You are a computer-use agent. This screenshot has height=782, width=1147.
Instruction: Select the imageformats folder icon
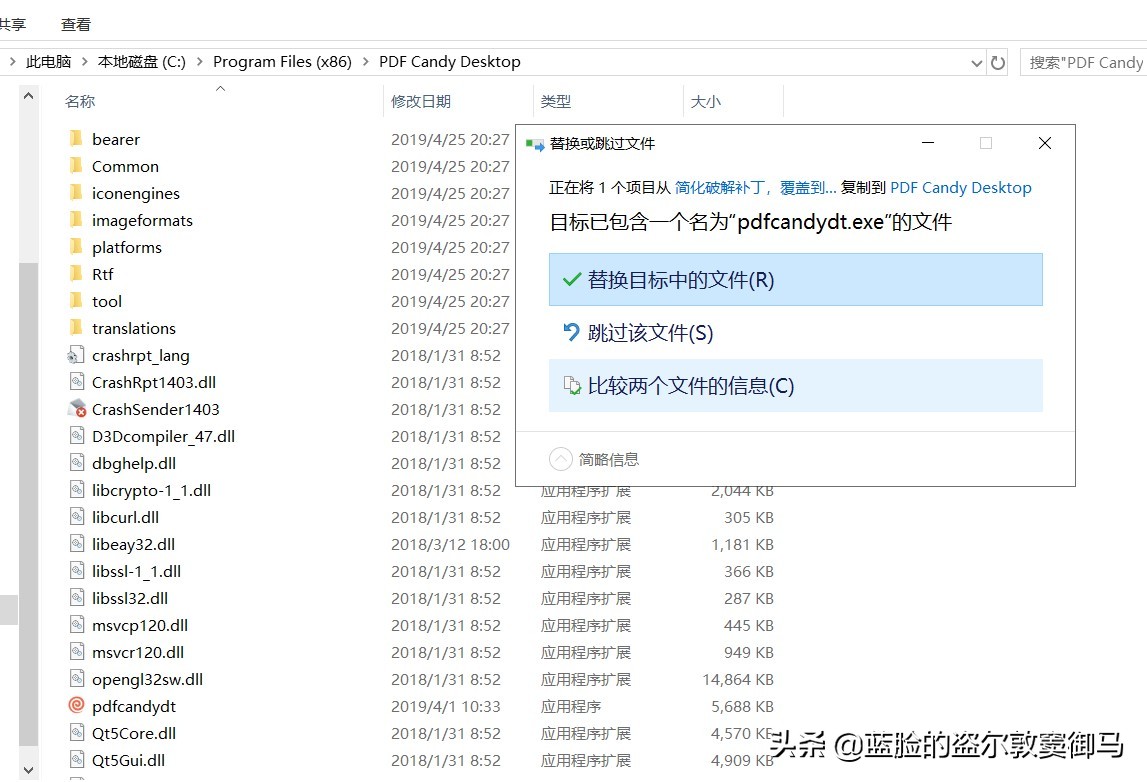click(76, 220)
